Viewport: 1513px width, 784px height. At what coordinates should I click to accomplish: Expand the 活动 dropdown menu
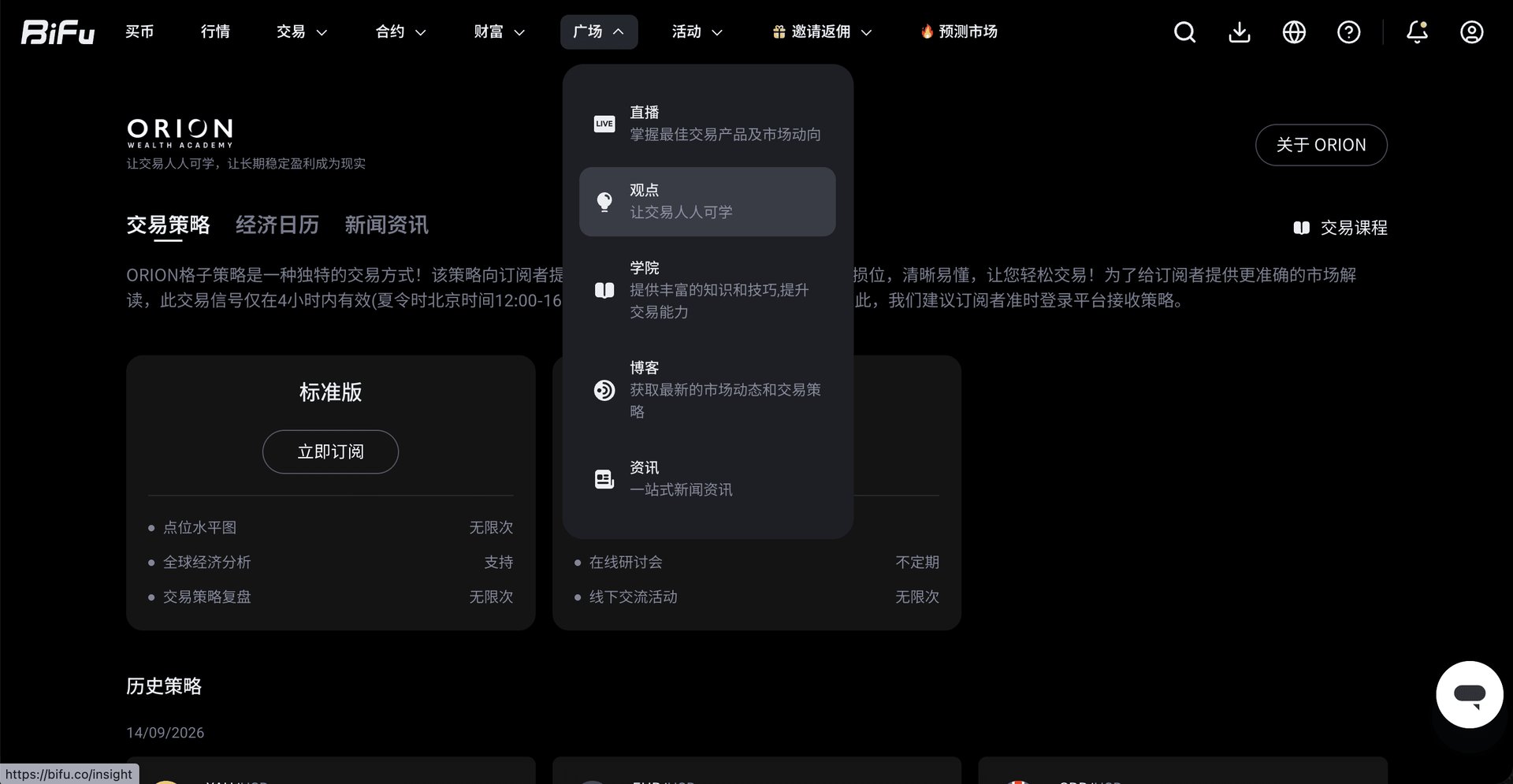point(697,32)
